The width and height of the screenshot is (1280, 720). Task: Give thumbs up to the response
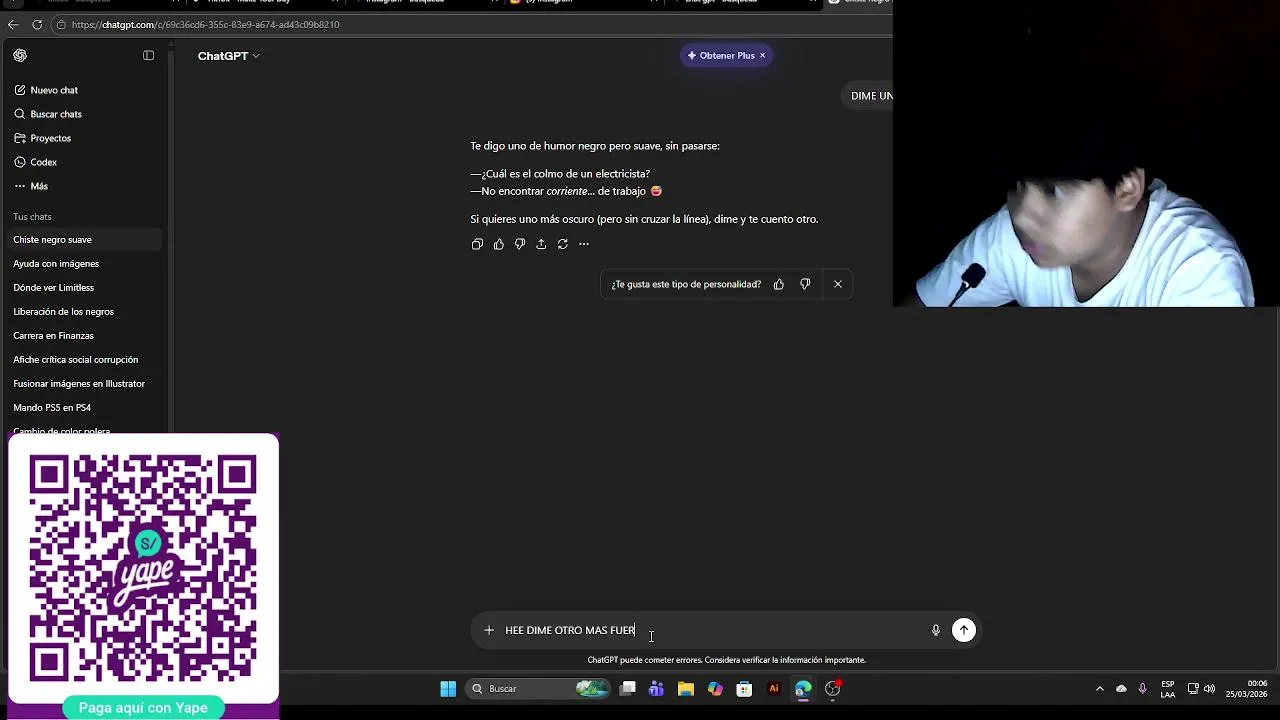[x=498, y=244]
